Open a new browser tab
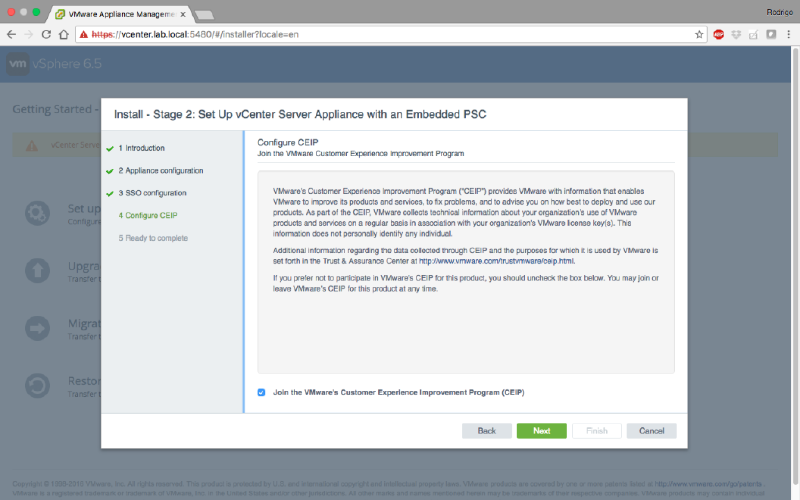Image resolution: width=800 pixels, height=500 pixels. (x=204, y=15)
